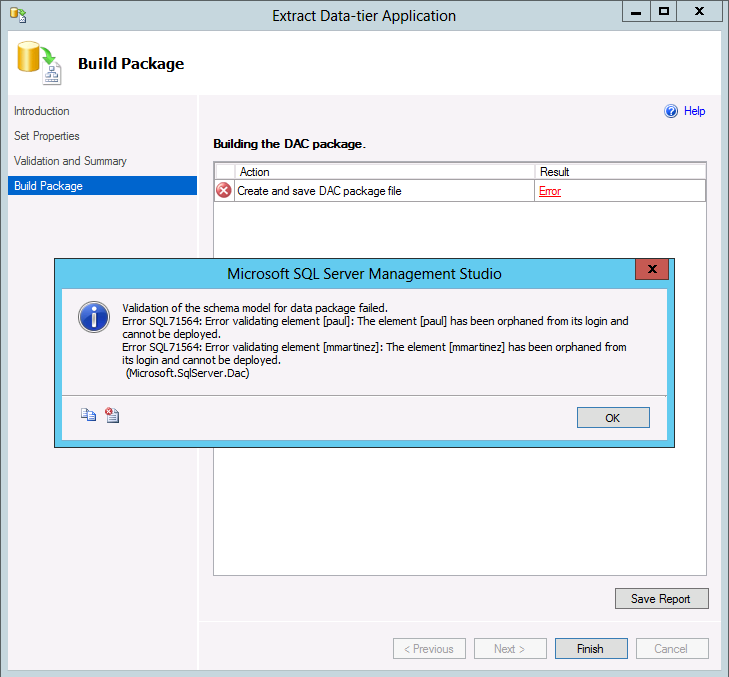Open the red Error result link
Viewport: 729px width, 677px height.
pos(550,191)
